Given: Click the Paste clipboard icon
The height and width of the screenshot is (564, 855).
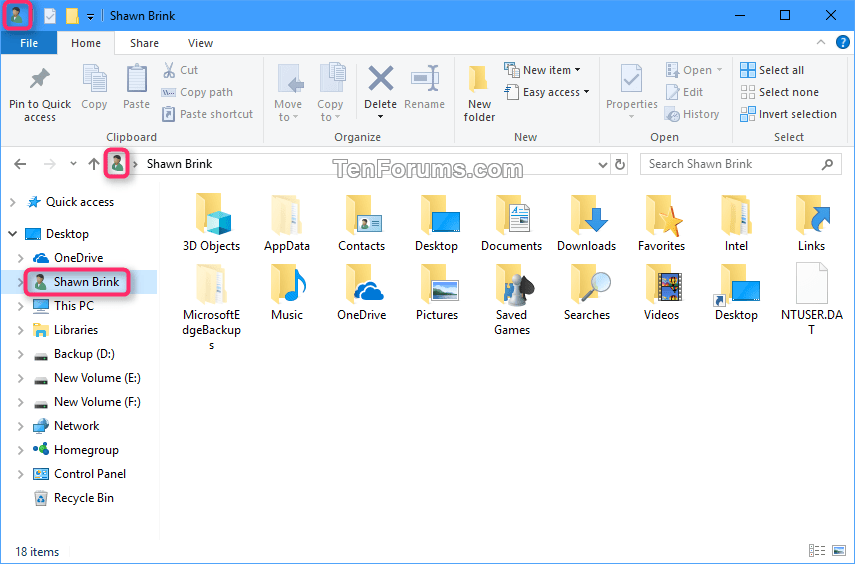Looking at the screenshot, I should (x=136, y=80).
